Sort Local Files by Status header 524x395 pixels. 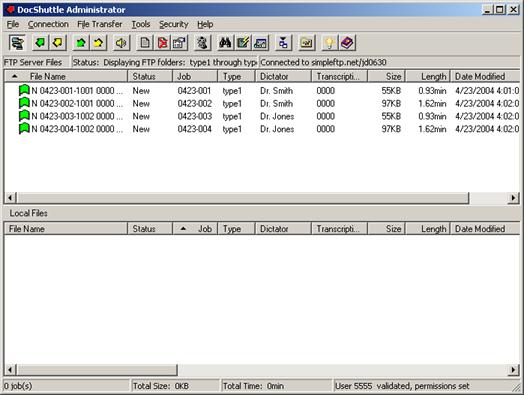point(150,229)
